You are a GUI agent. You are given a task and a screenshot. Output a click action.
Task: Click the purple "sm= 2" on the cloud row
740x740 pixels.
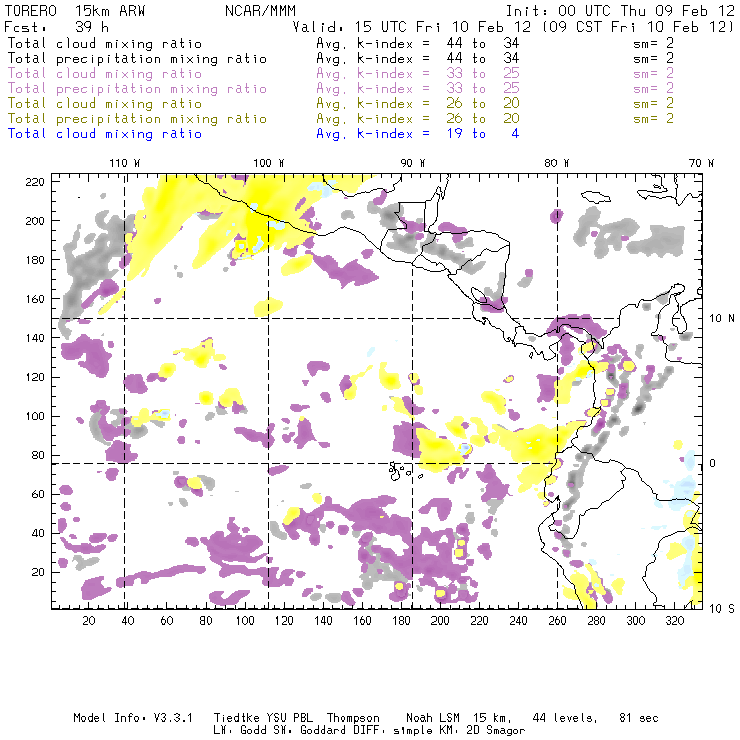(x=654, y=74)
